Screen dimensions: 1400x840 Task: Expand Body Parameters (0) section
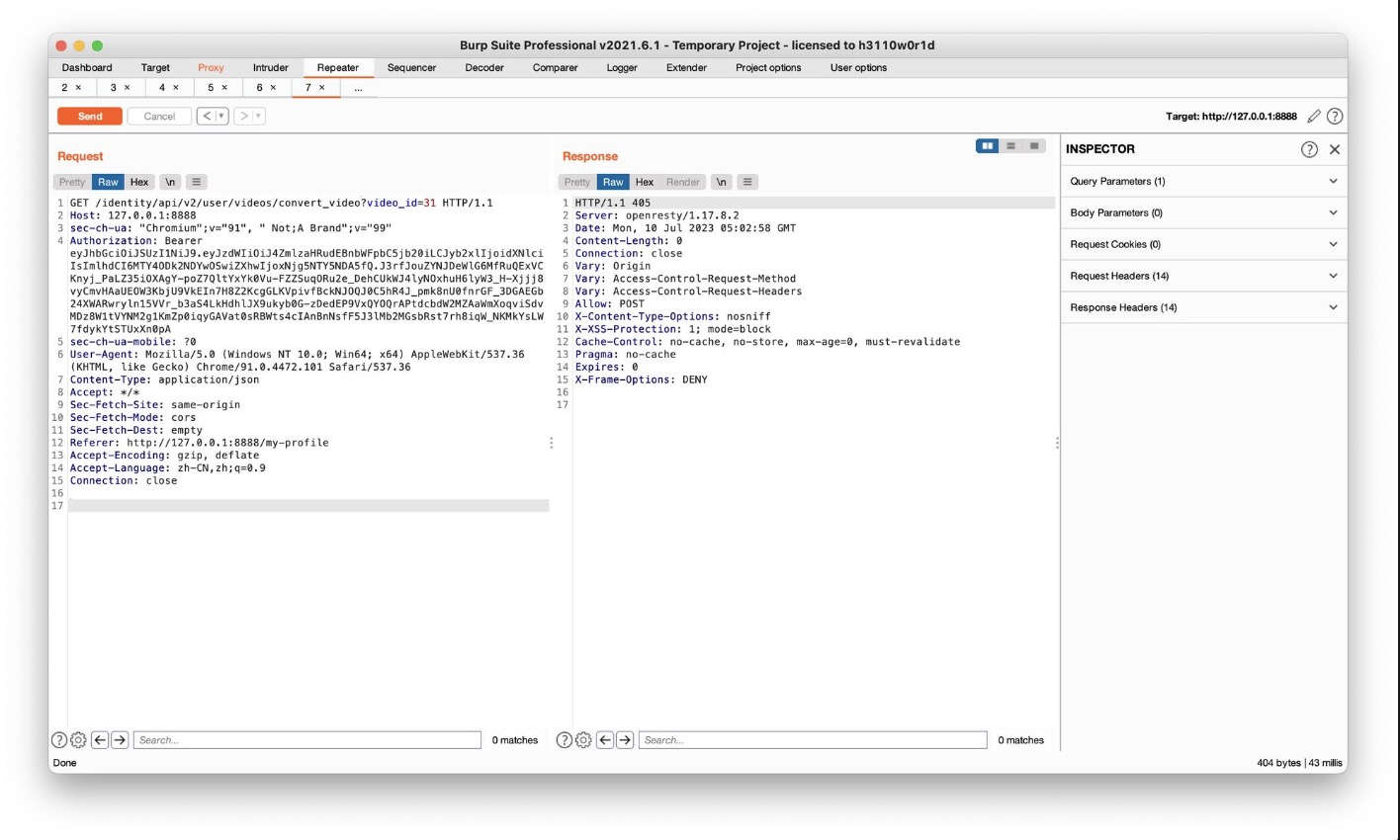pos(1203,213)
